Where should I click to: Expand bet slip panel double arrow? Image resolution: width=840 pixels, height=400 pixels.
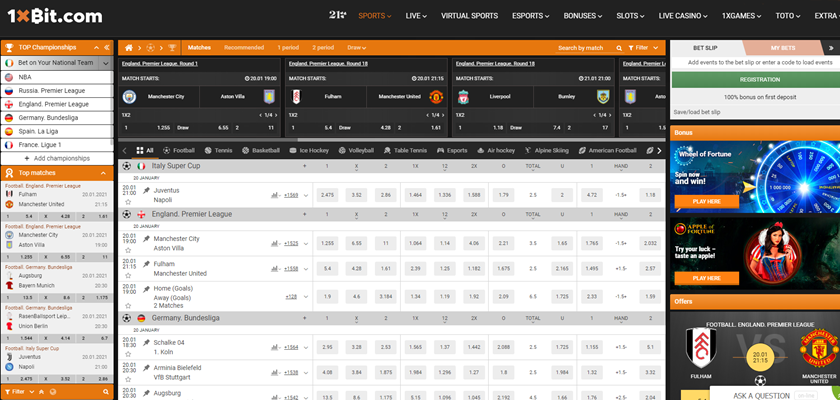pos(831,48)
